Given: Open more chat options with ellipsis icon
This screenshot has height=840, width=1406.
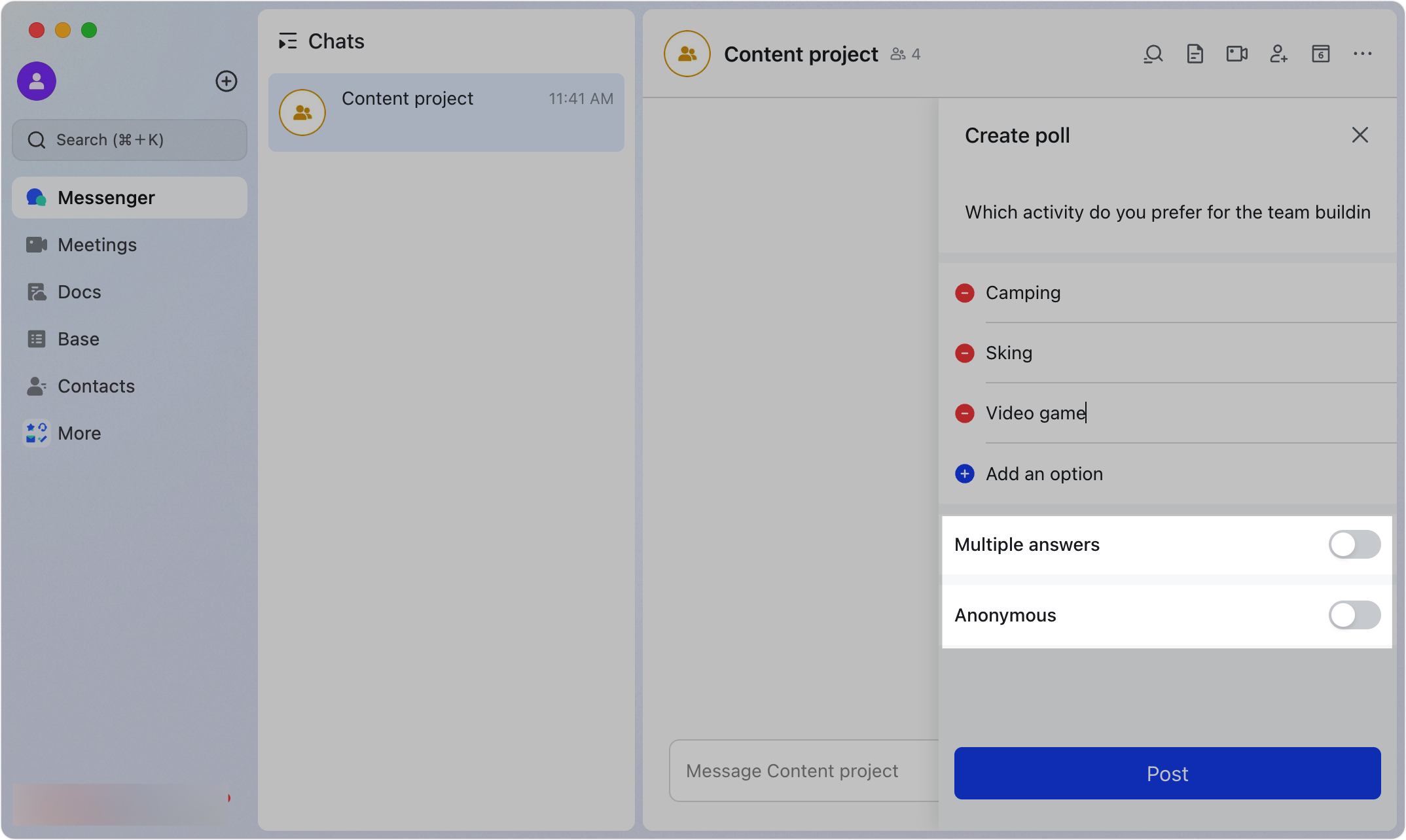Looking at the screenshot, I should pyautogui.click(x=1363, y=54).
